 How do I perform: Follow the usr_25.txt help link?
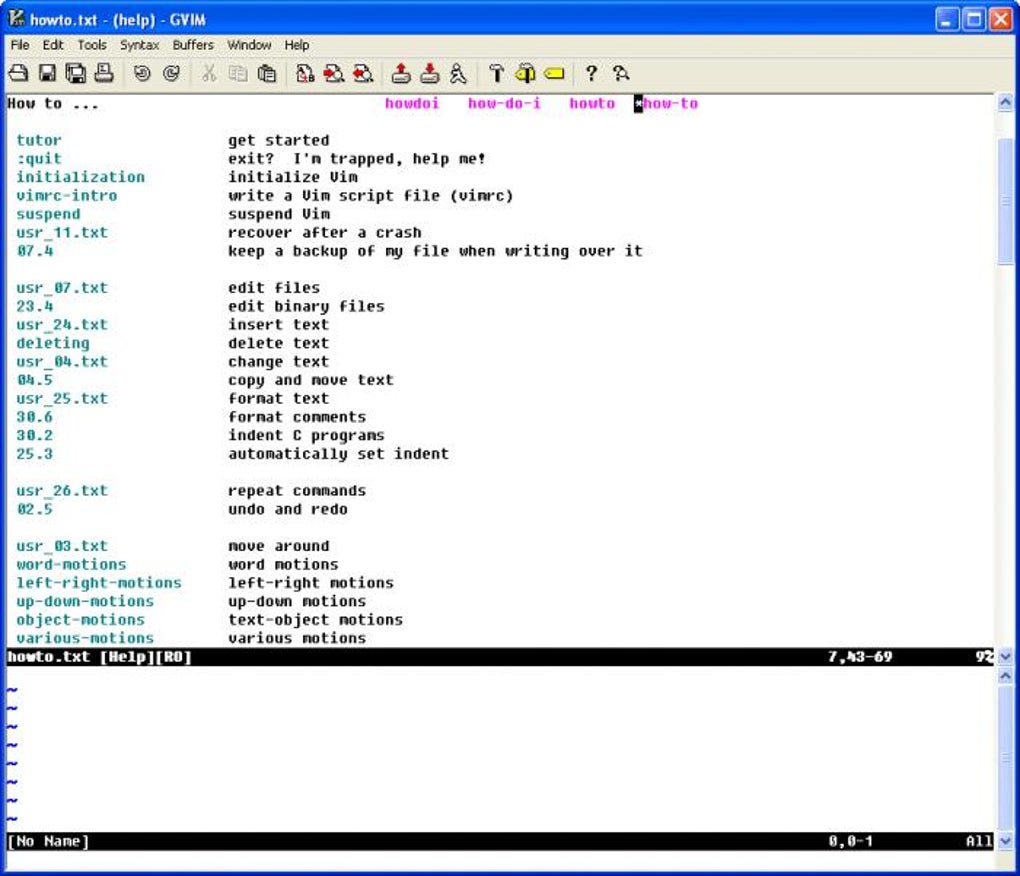tap(62, 398)
